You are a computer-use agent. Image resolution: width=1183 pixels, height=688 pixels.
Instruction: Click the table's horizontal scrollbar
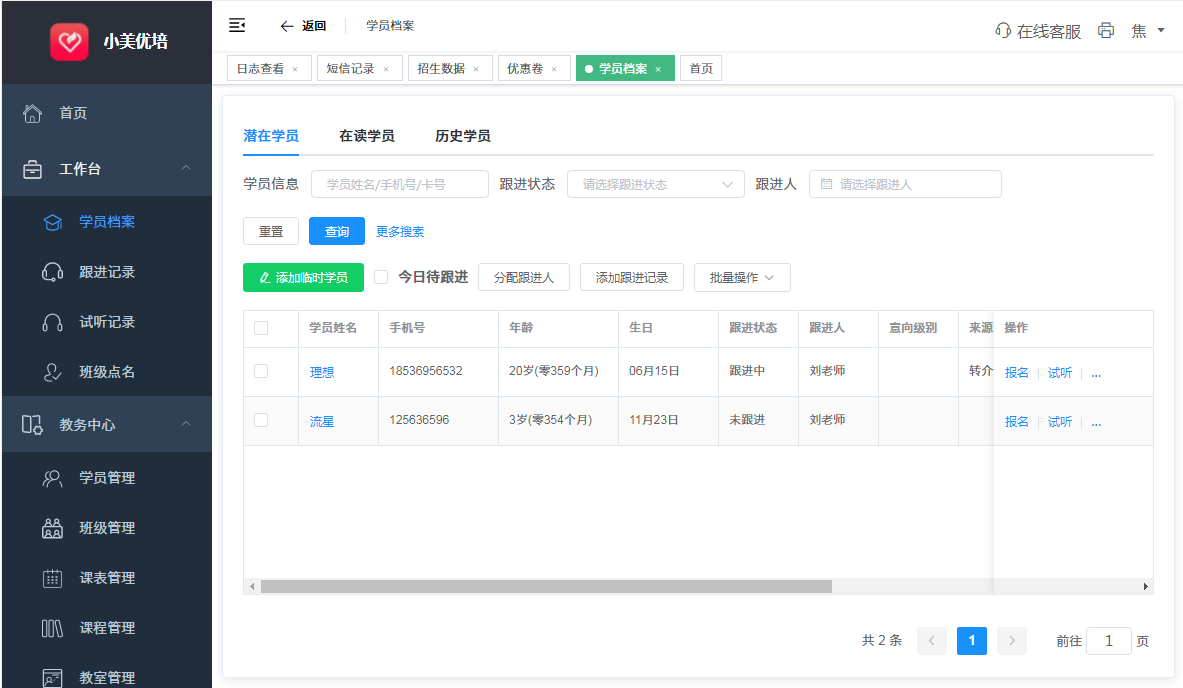pyautogui.click(x=546, y=587)
